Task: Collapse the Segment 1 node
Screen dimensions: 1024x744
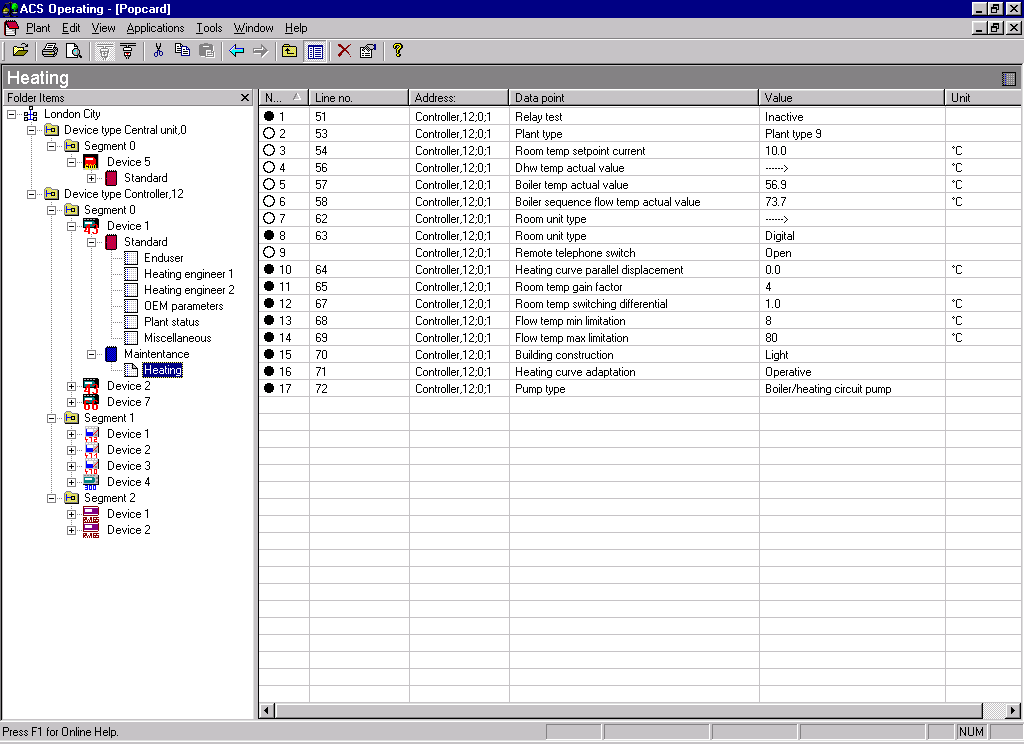Action: 51,418
